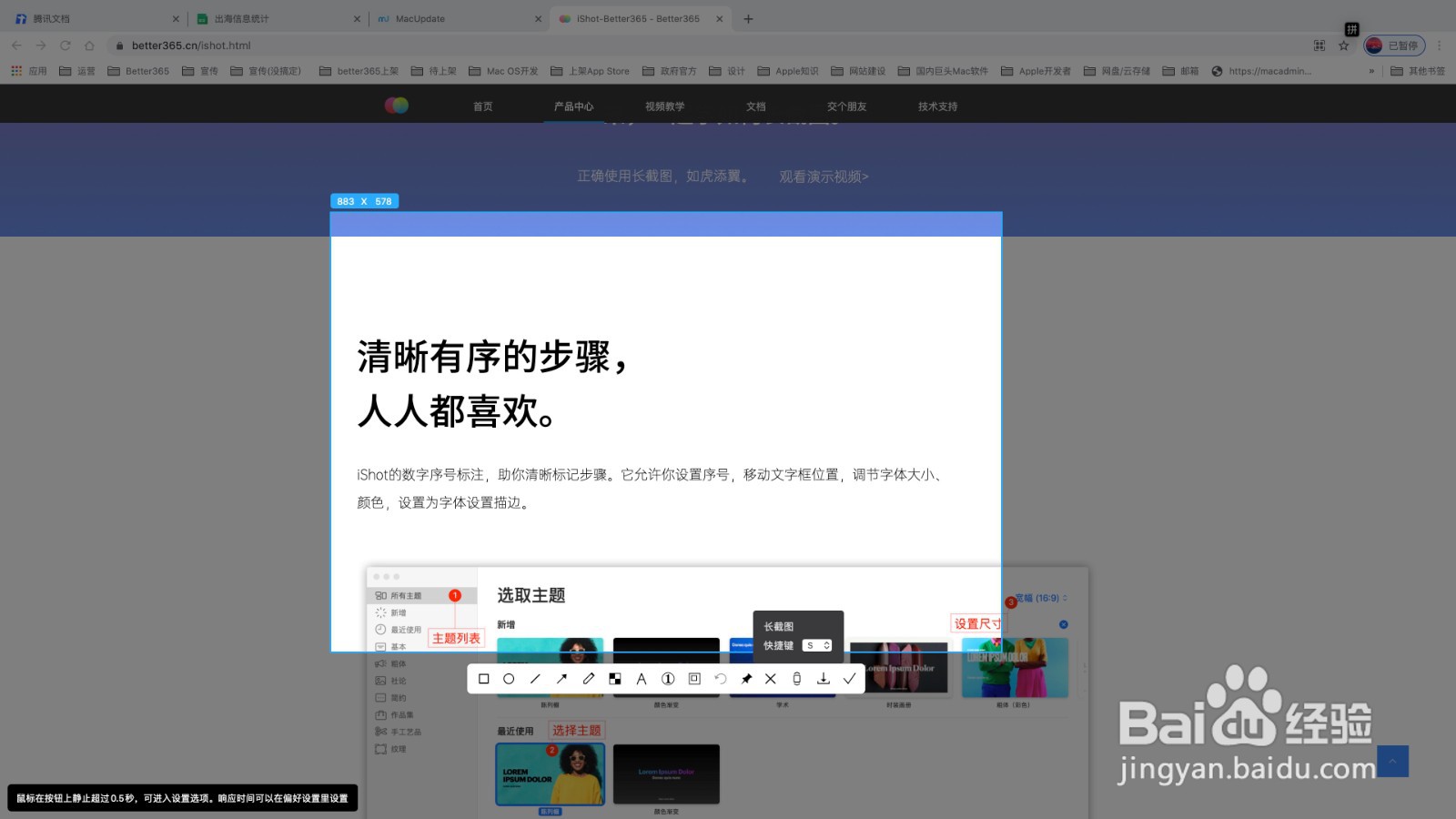The width and height of the screenshot is (1456, 819).
Task: Go to browser home page icon
Action: pos(89,45)
